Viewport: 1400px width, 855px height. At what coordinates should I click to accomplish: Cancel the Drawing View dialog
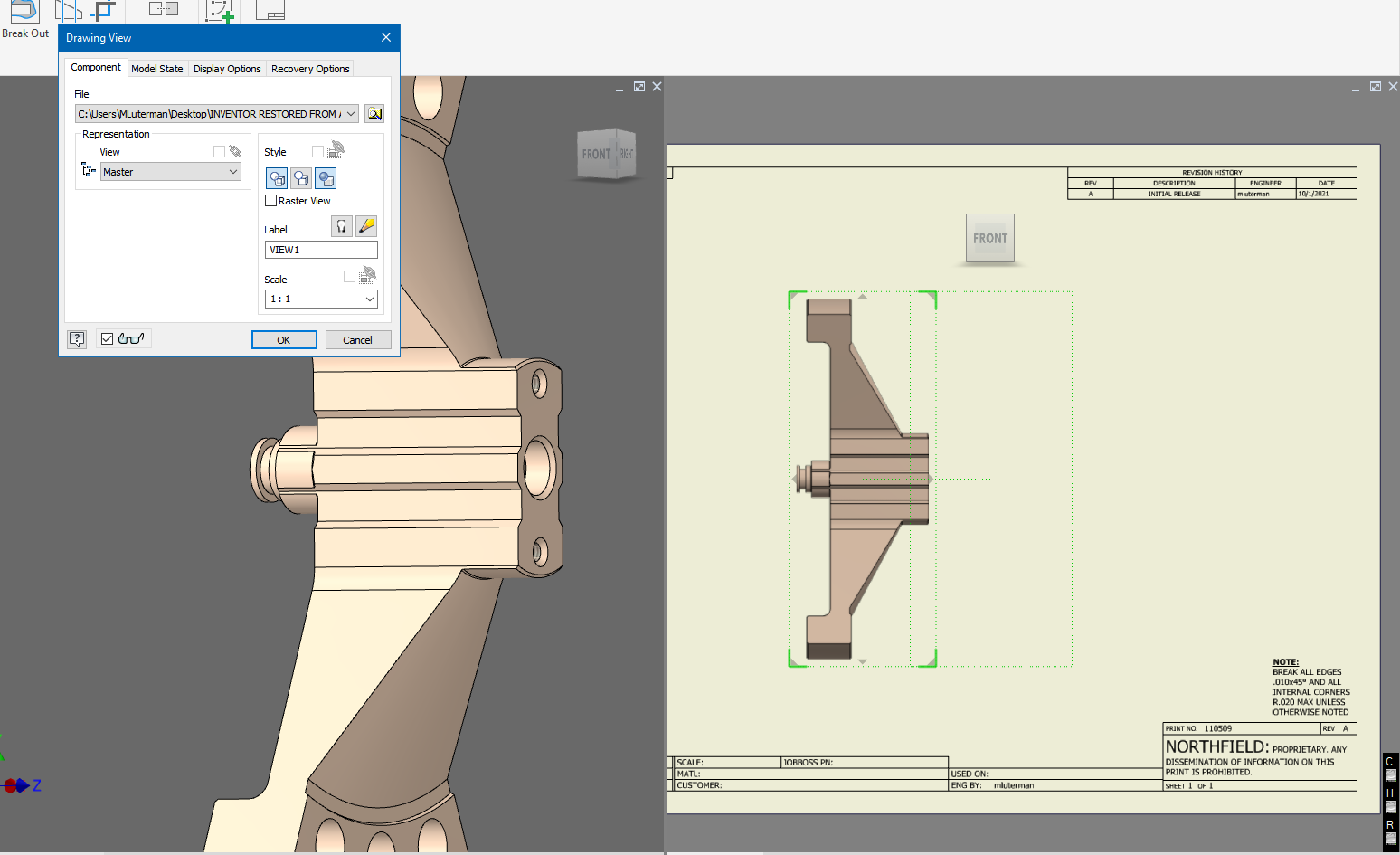point(358,339)
